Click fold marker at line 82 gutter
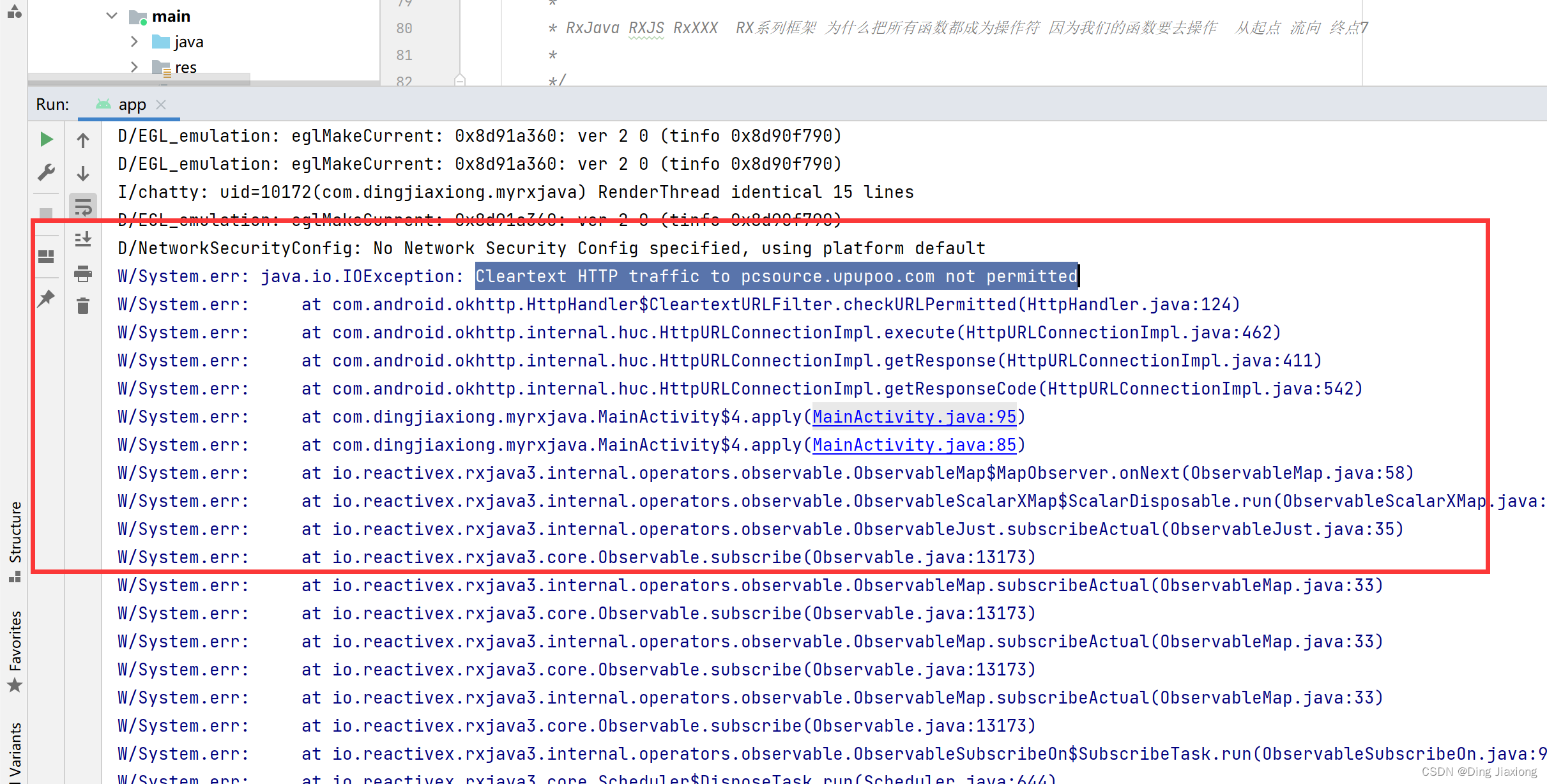The image size is (1547, 784). 460,80
